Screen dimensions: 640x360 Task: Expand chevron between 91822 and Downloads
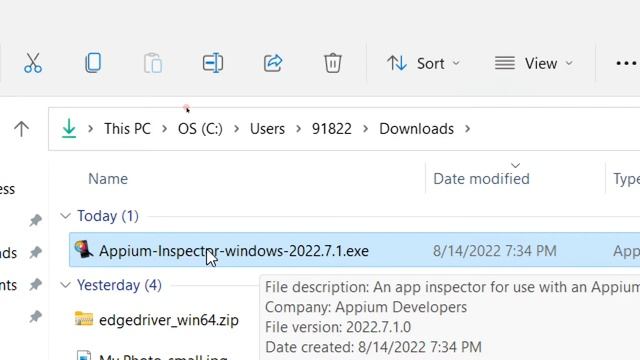tap(365, 129)
